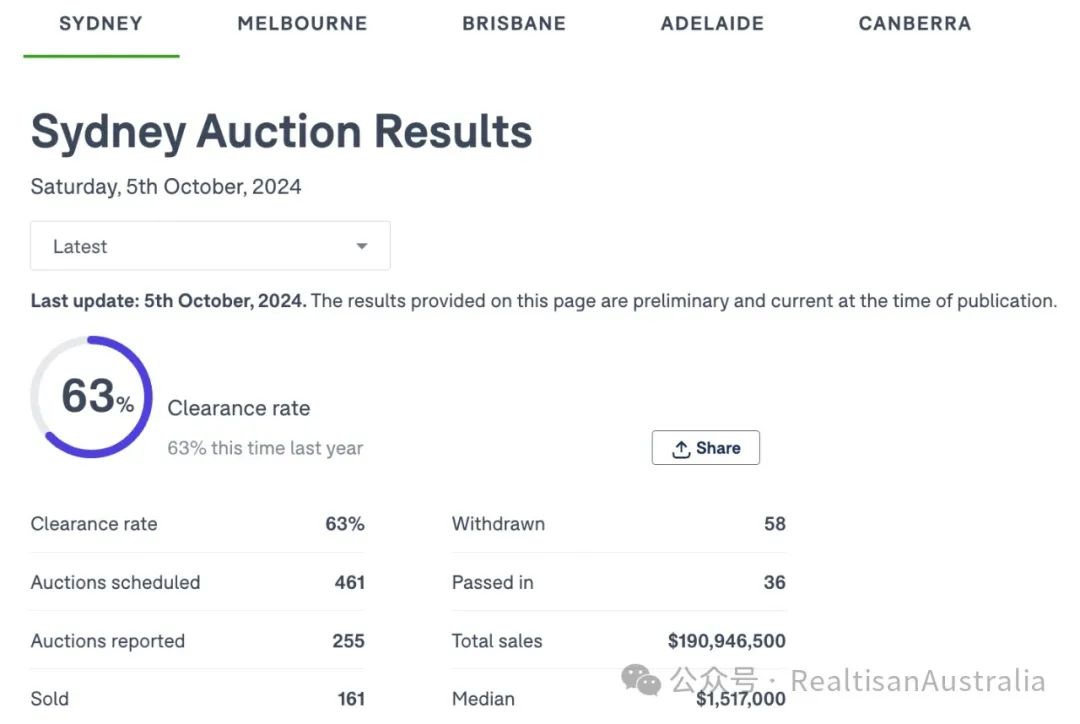This screenshot has width=1080, height=724.
Task: Click the Passed in row
Action: click(x=618, y=582)
